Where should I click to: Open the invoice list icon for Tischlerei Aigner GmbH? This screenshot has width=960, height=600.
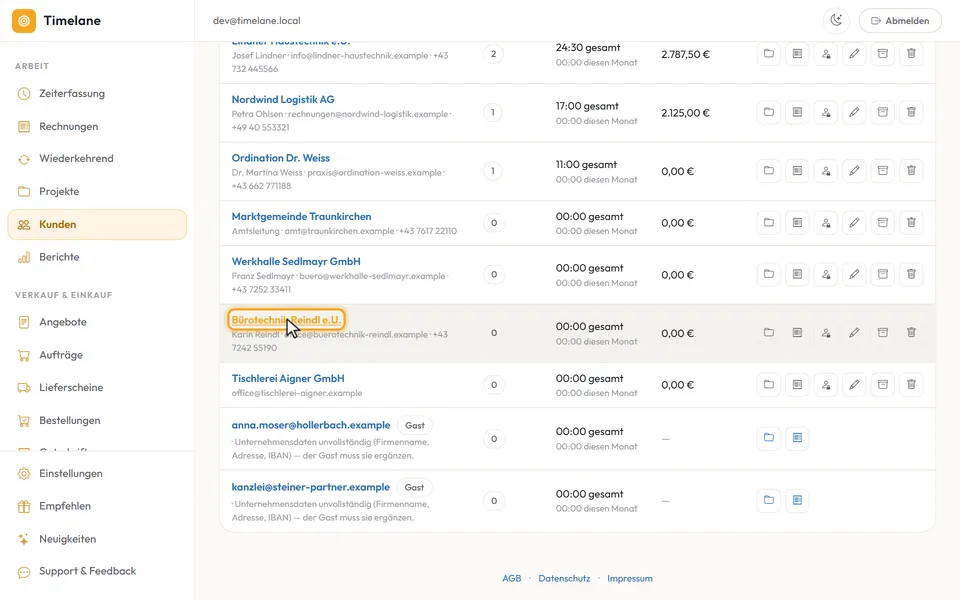click(797, 384)
